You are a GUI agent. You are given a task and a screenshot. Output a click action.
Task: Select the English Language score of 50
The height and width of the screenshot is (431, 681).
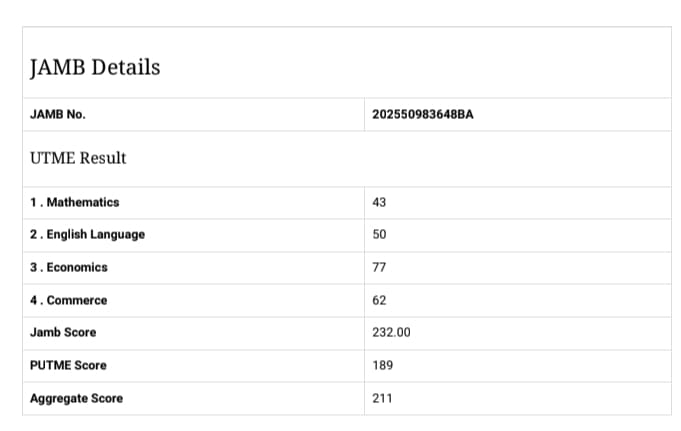[x=379, y=234]
